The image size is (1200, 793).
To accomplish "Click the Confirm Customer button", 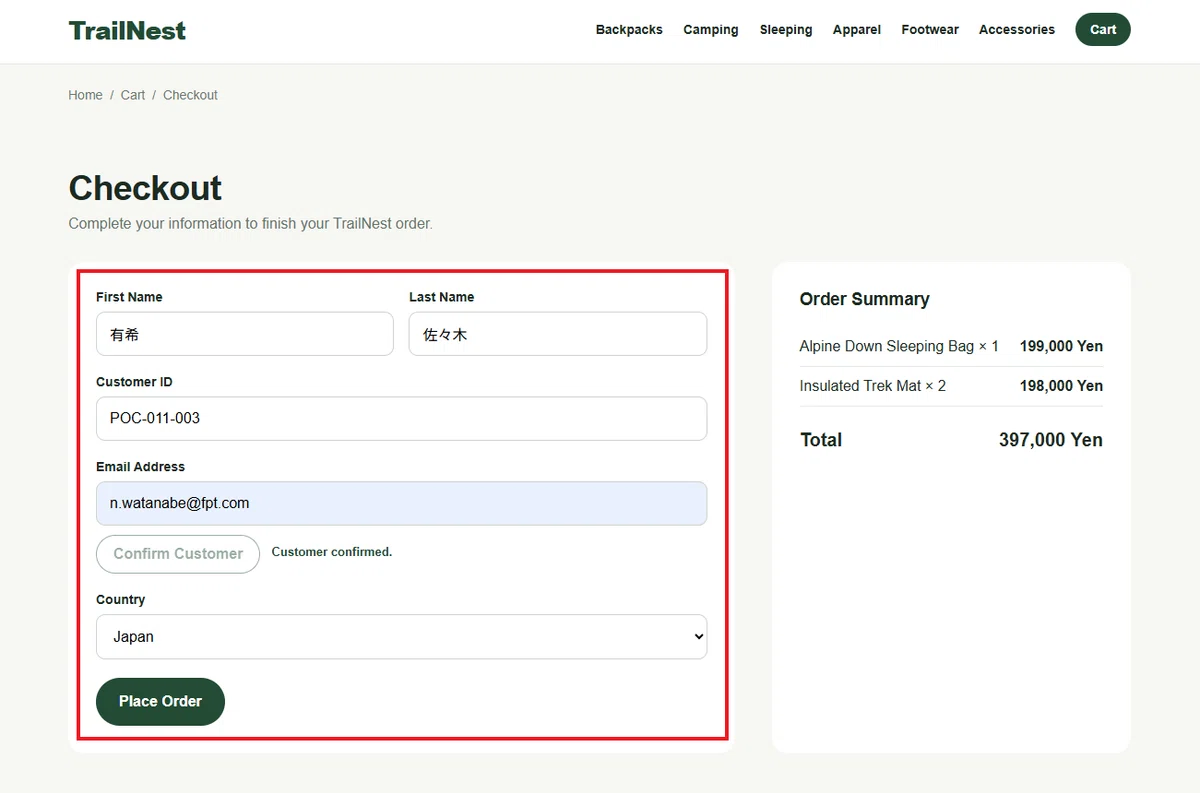I will (x=178, y=554).
